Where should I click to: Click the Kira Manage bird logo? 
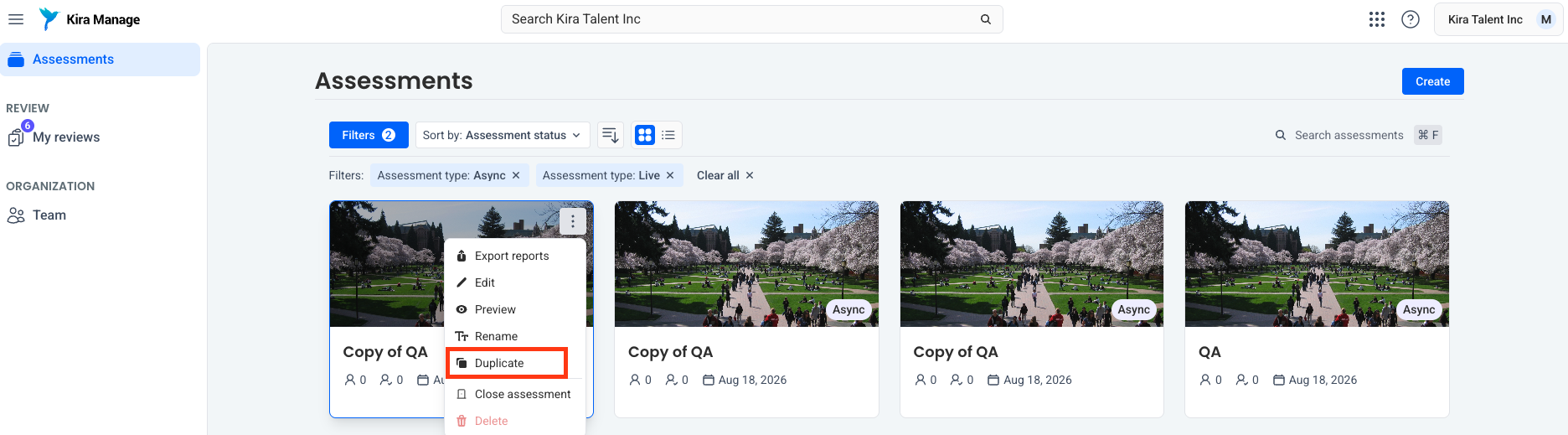point(49,19)
